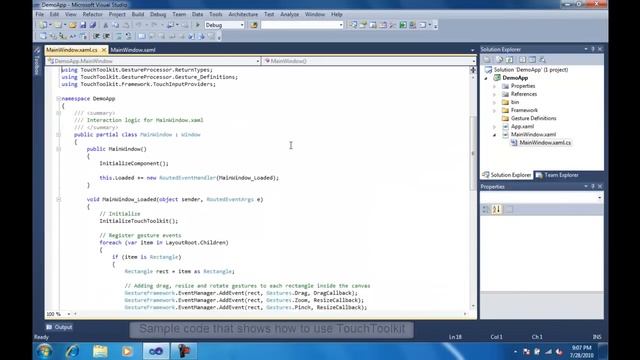Click the Undo arrow icon
Viewport: 640px width, 360px height.
coord(139,25)
